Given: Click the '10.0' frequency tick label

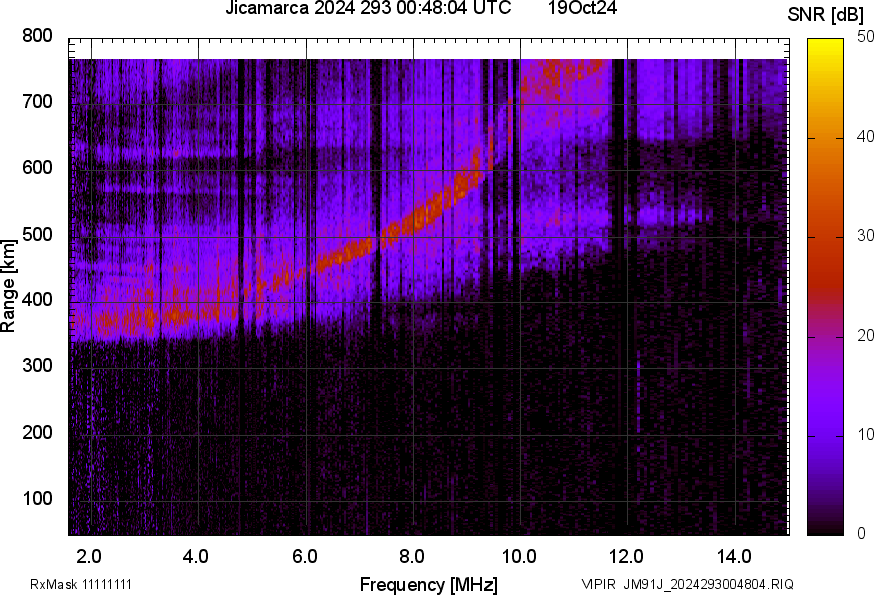Looking at the screenshot, I should (x=519, y=557).
